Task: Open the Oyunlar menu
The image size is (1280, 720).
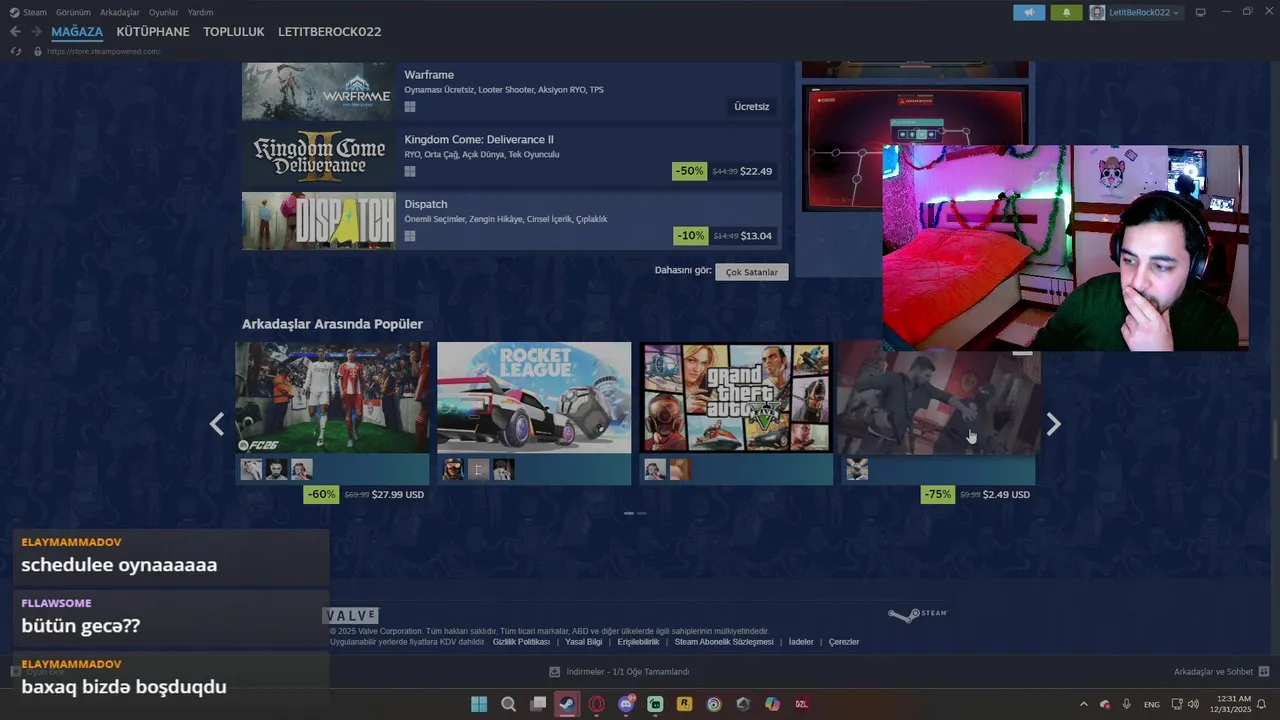Action: (x=164, y=12)
